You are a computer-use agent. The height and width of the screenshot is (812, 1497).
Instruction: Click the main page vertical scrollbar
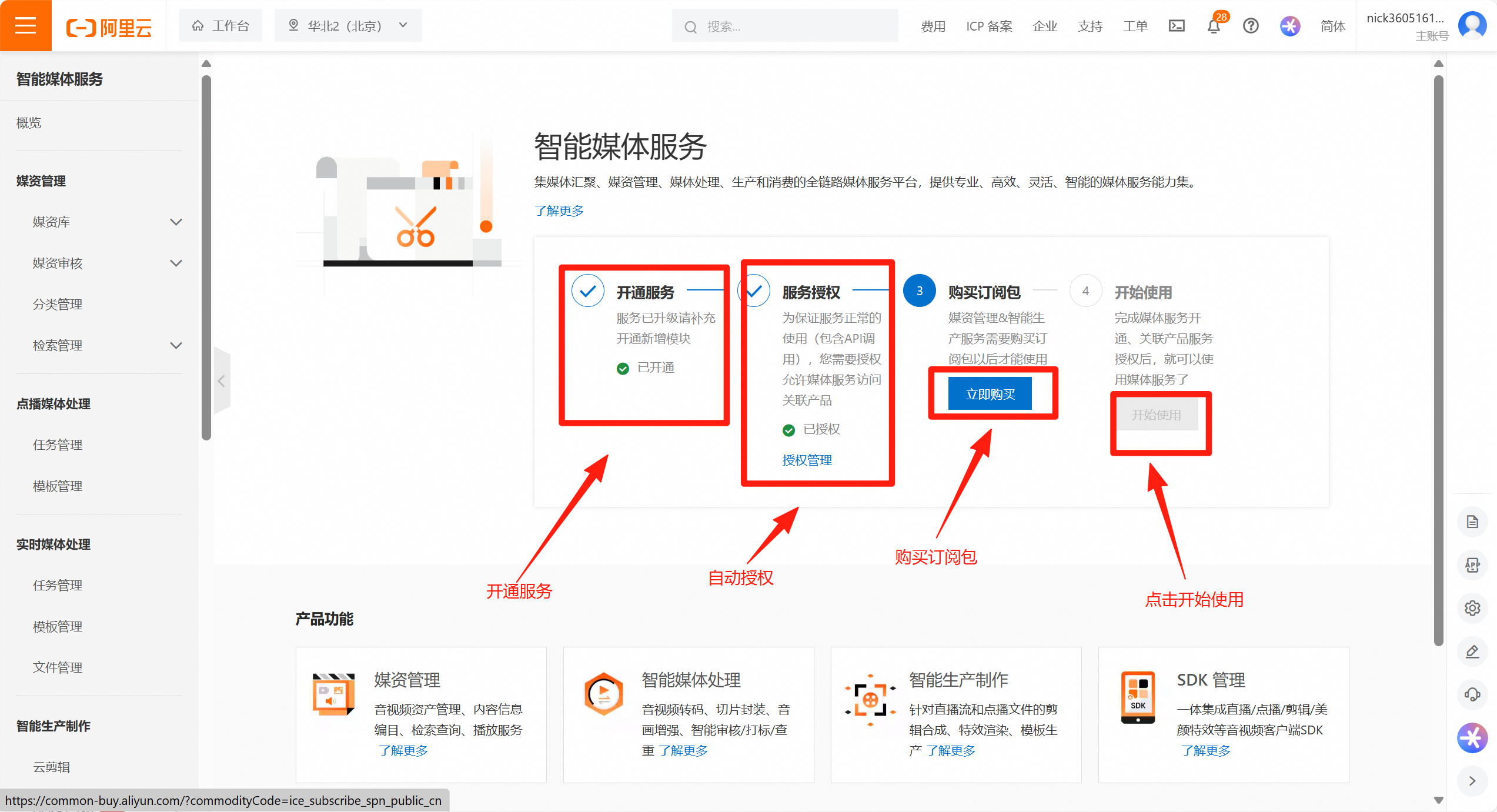pyautogui.click(x=1438, y=360)
